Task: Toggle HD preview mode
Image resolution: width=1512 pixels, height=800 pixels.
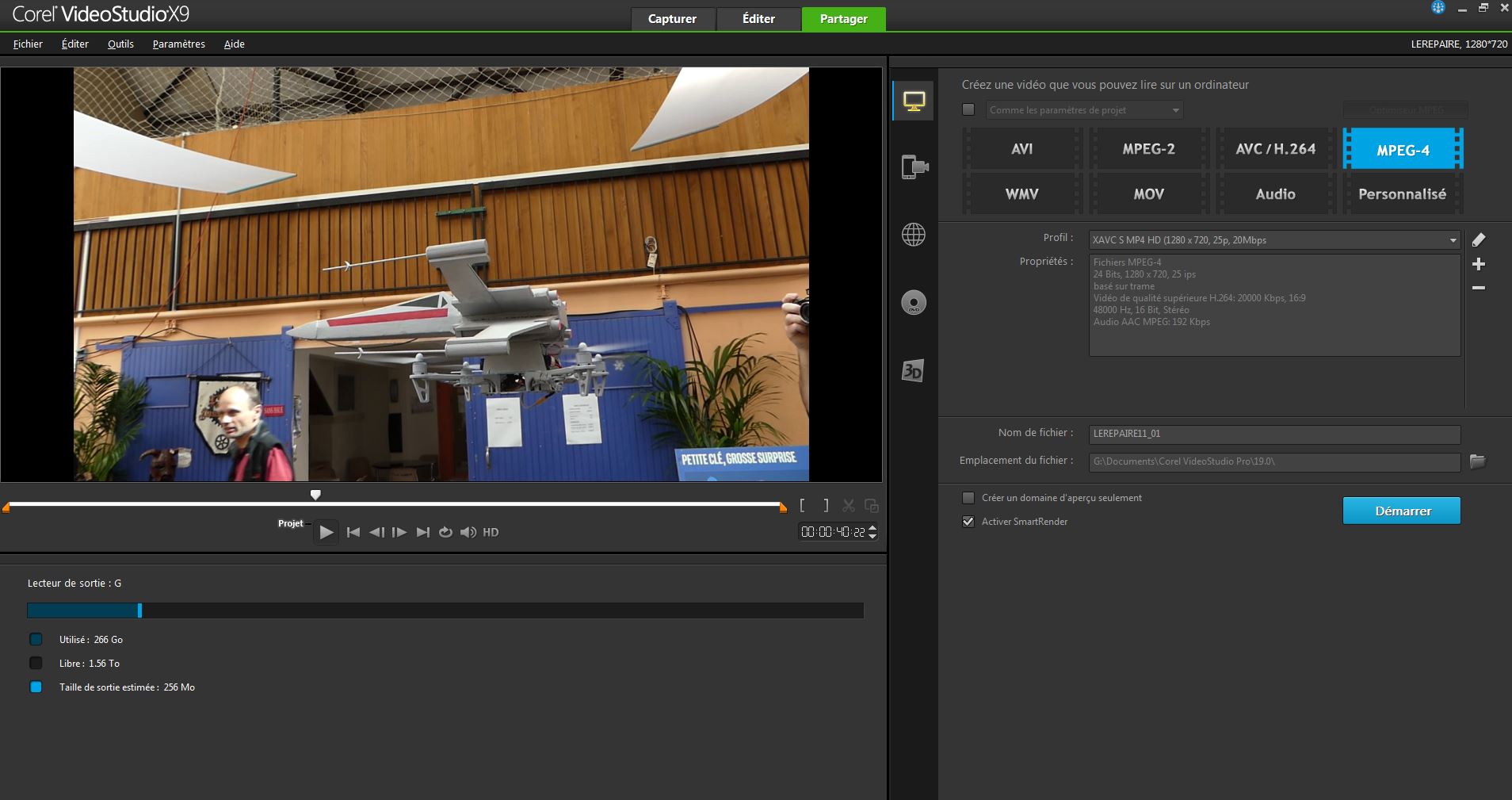Action: click(x=491, y=532)
